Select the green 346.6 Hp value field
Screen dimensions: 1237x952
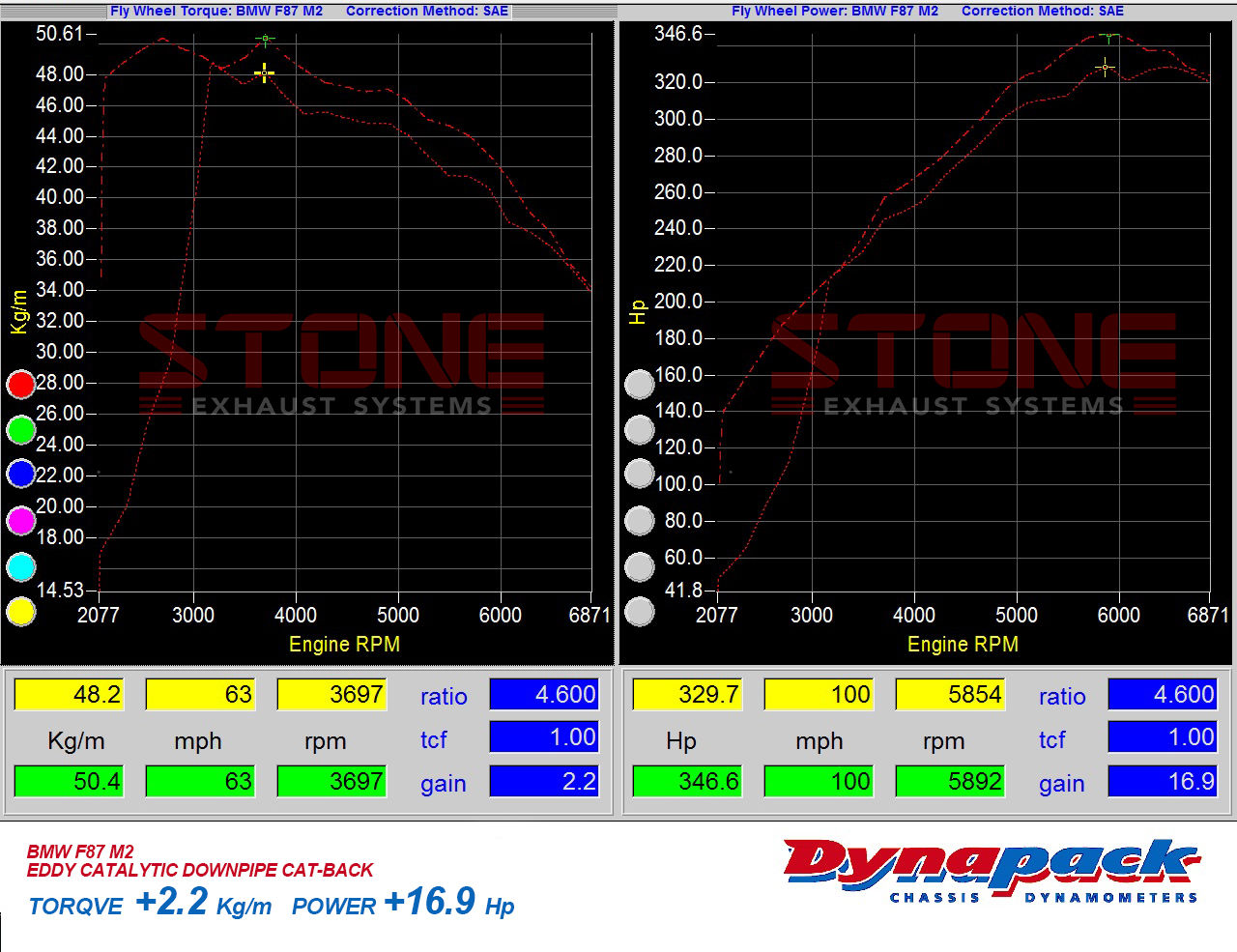[x=687, y=781]
